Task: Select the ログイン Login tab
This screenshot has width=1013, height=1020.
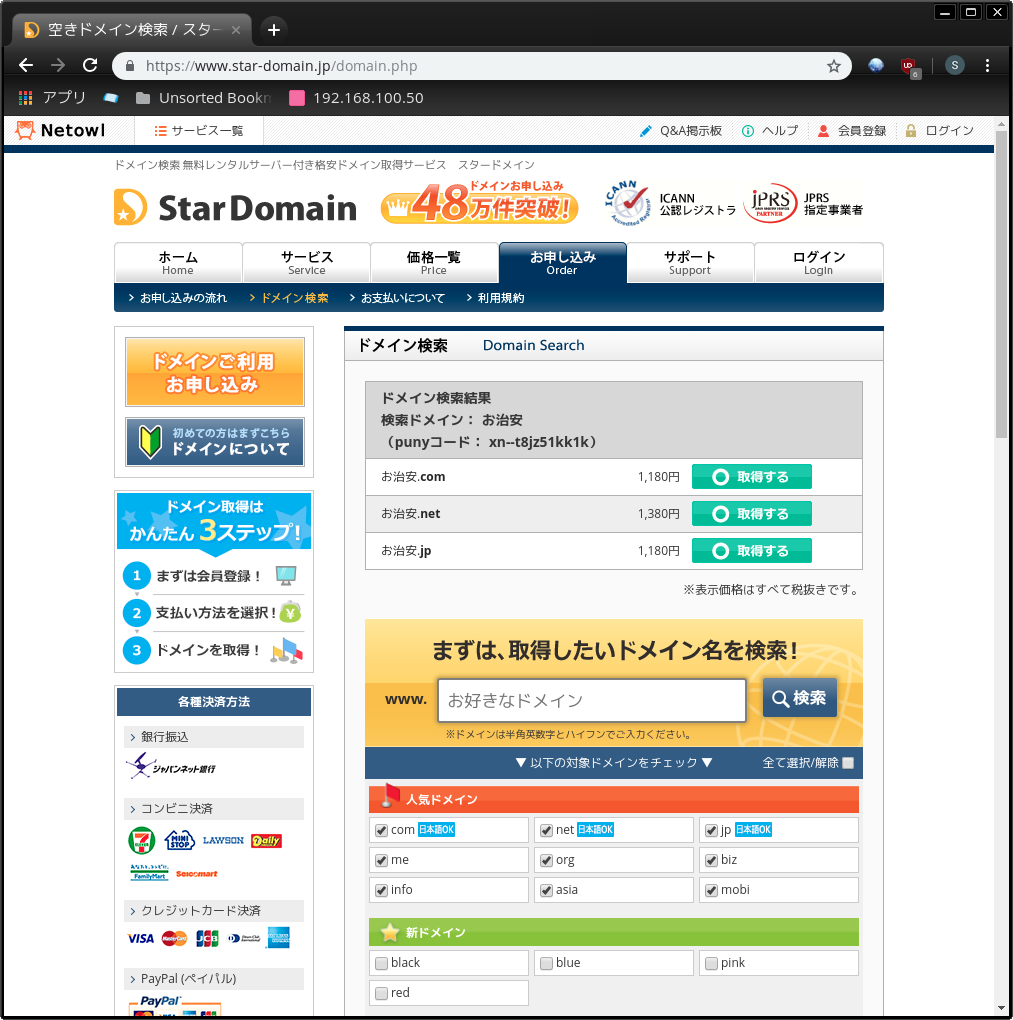Action: click(818, 263)
